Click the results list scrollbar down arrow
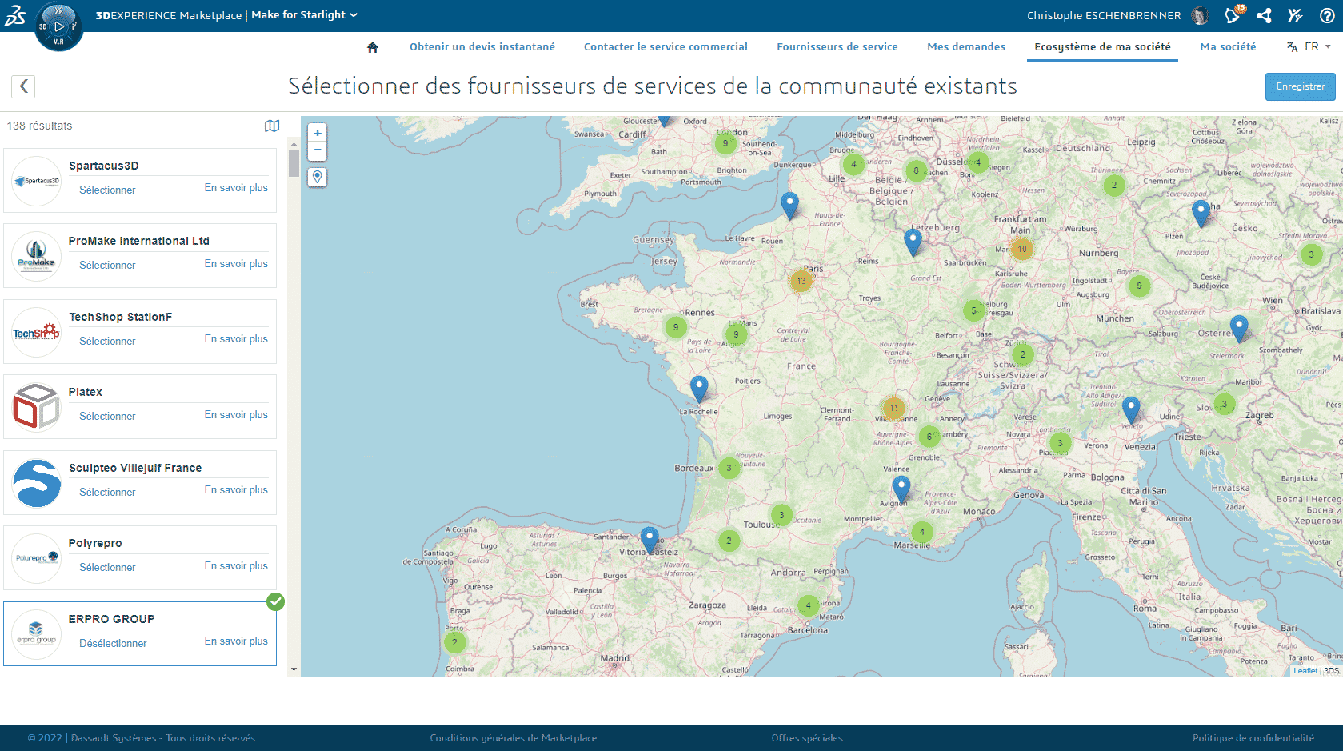The height and width of the screenshot is (751, 1343). [293, 669]
